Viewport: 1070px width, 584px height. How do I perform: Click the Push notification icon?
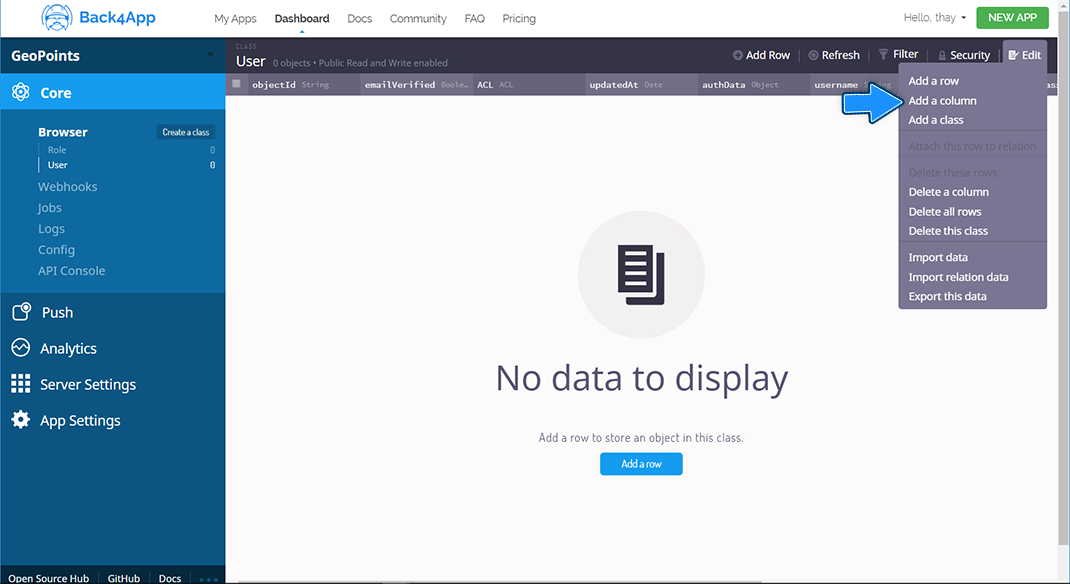click(21, 312)
